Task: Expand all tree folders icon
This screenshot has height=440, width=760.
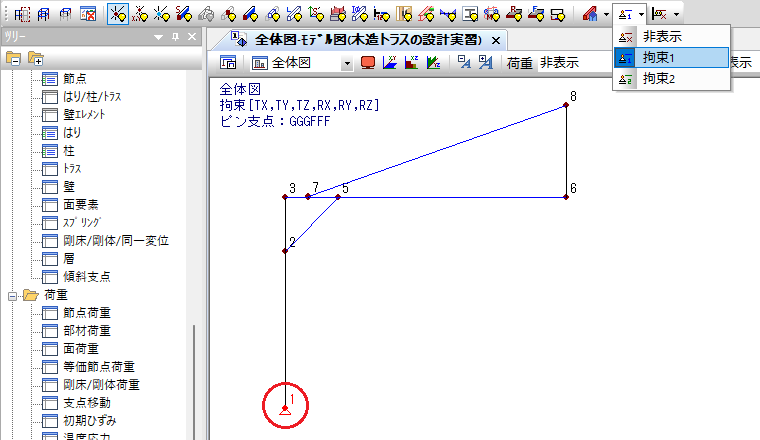Action: click(36, 59)
